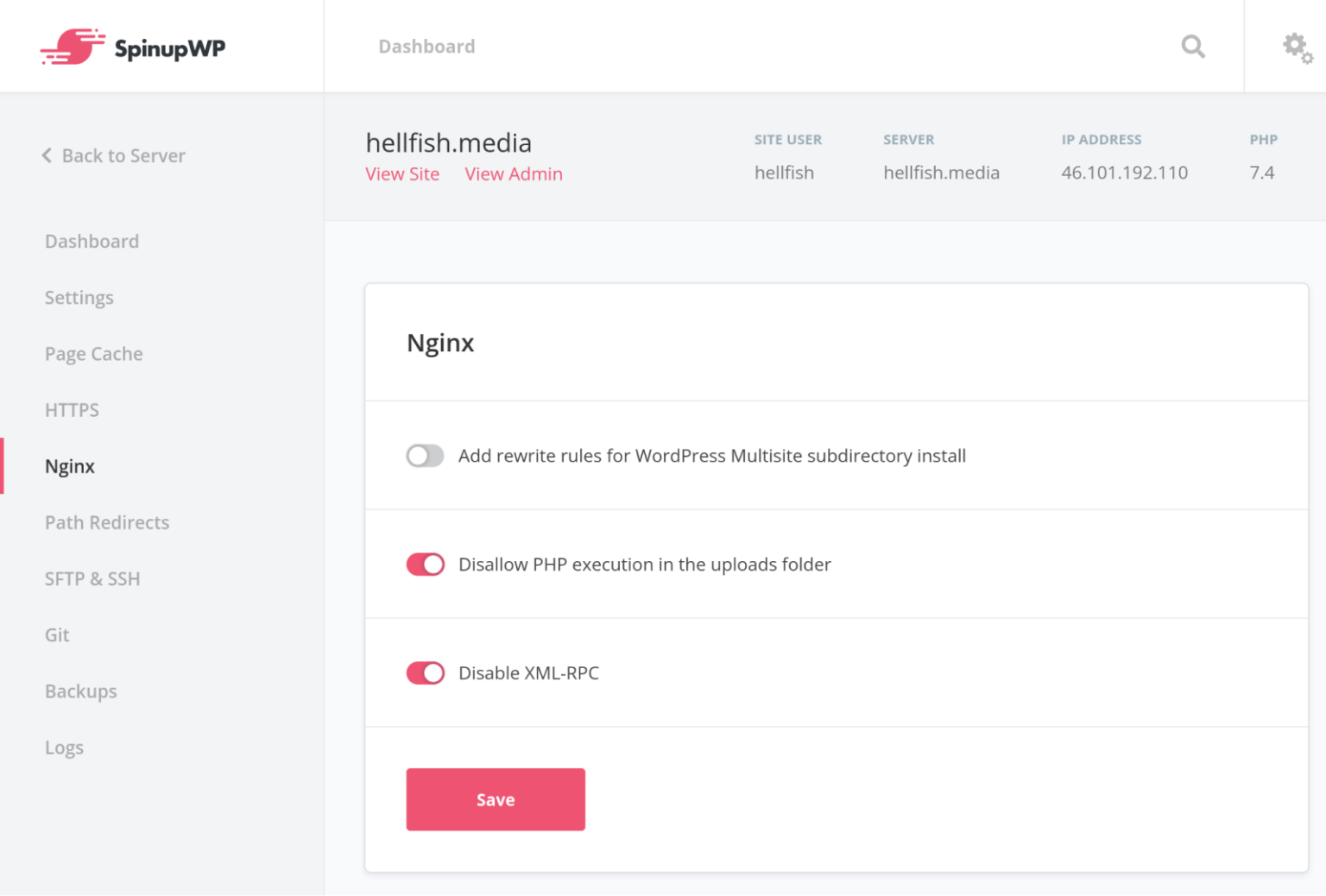This screenshot has width=1326, height=896.
Task: Open View Site link for hellfish.media
Action: tap(402, 174)
